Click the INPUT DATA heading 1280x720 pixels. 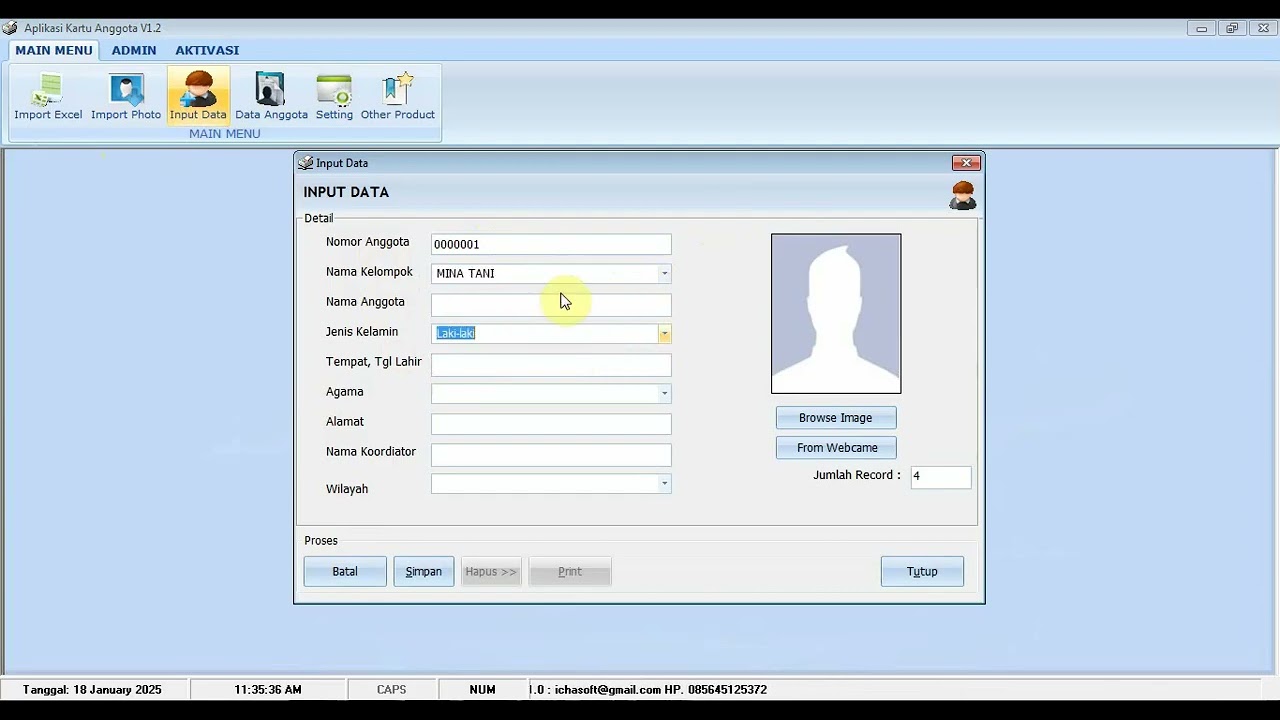346,192
